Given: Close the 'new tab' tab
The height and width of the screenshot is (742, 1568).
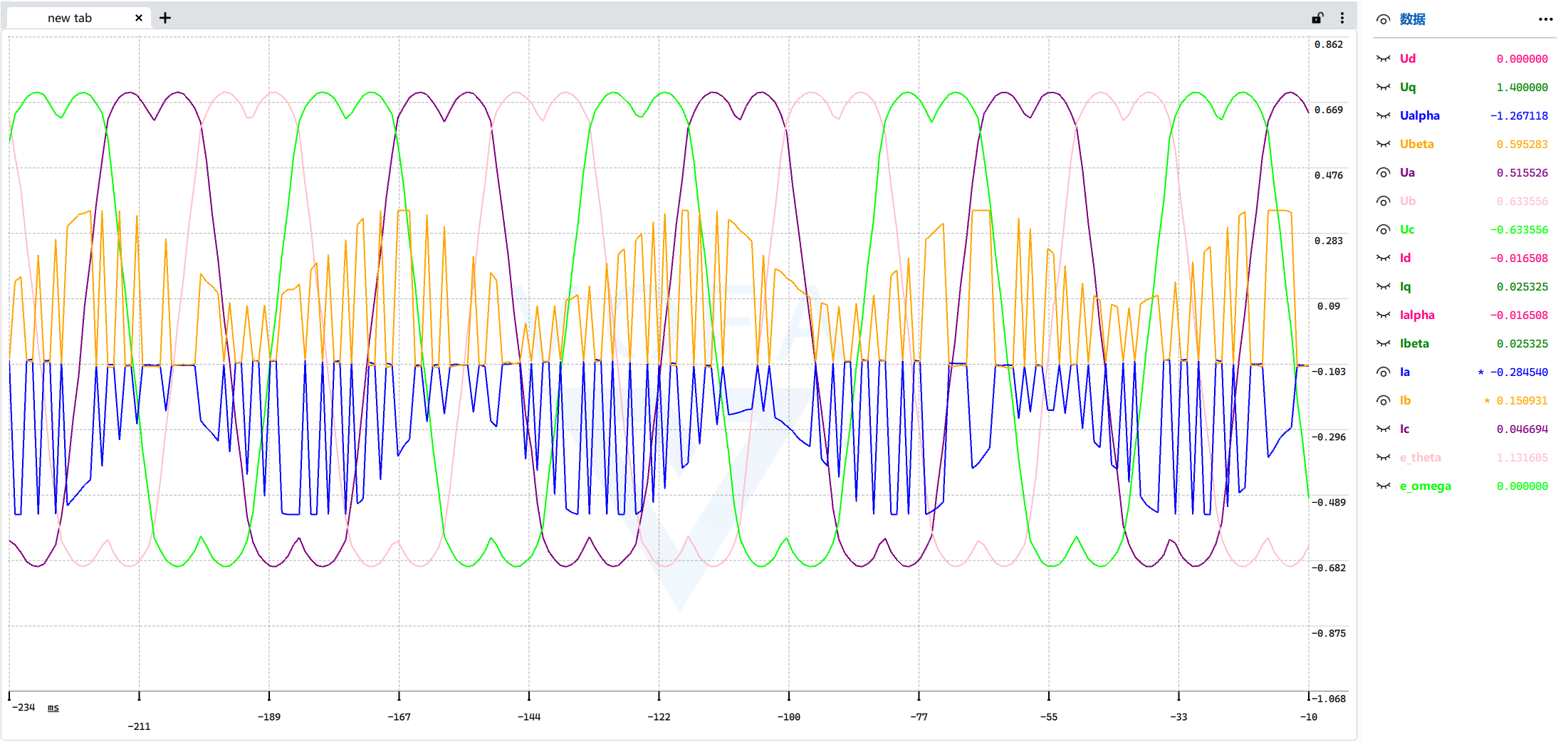Looking at the screenshot, I should (139, 18).
